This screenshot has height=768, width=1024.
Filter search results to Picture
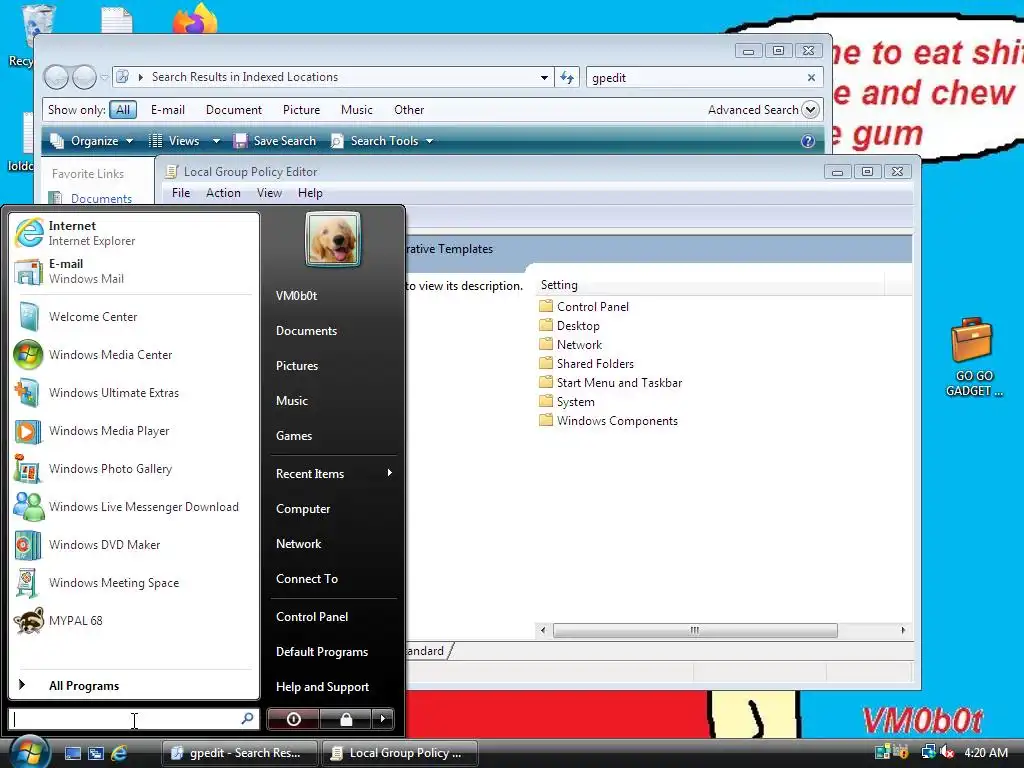pyautogui.click(x=301, y=110)
